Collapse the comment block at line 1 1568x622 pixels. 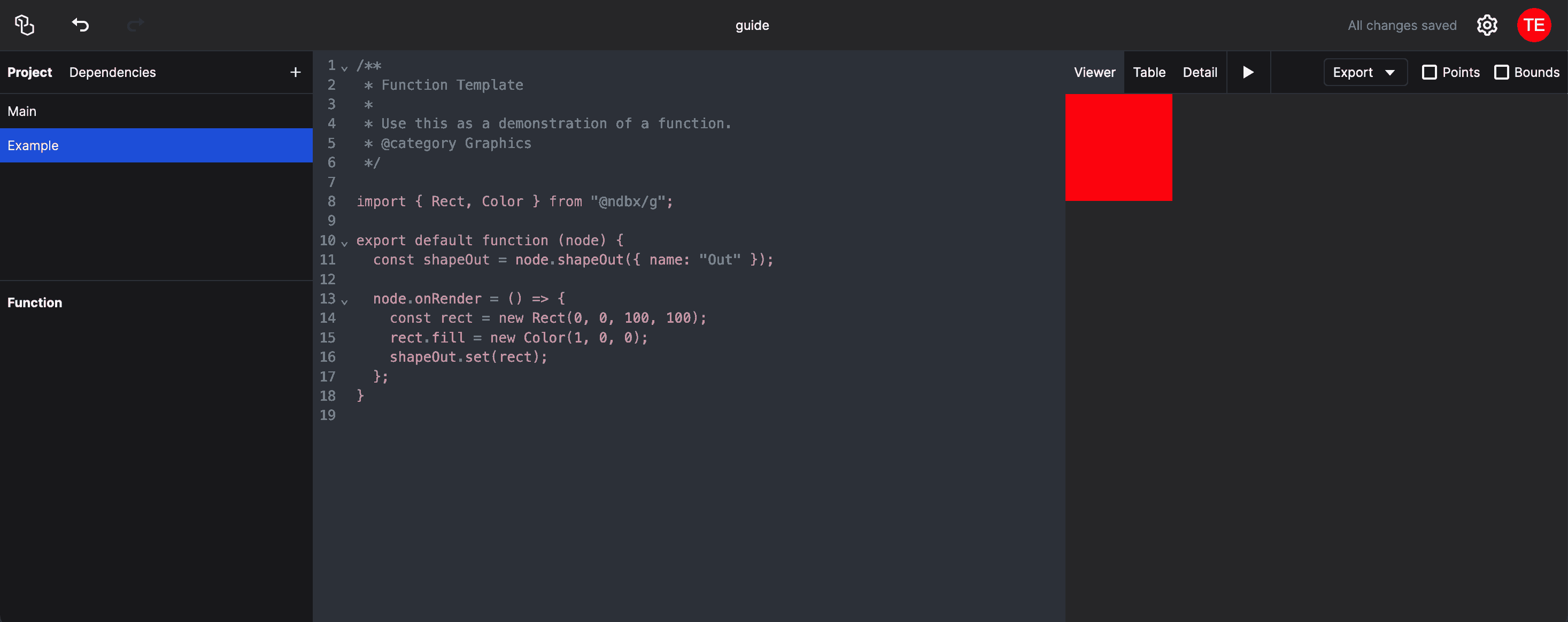click(x=344, y=68)
